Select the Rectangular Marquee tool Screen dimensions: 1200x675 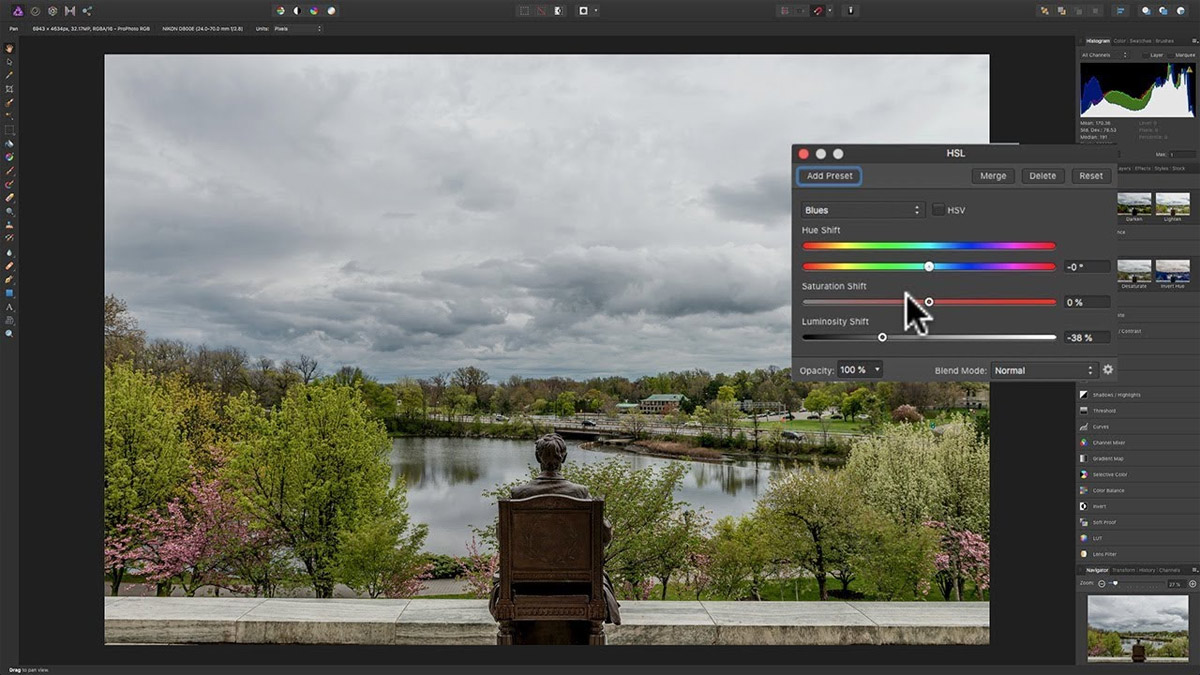pyautogui.click(x=9, y=130)
